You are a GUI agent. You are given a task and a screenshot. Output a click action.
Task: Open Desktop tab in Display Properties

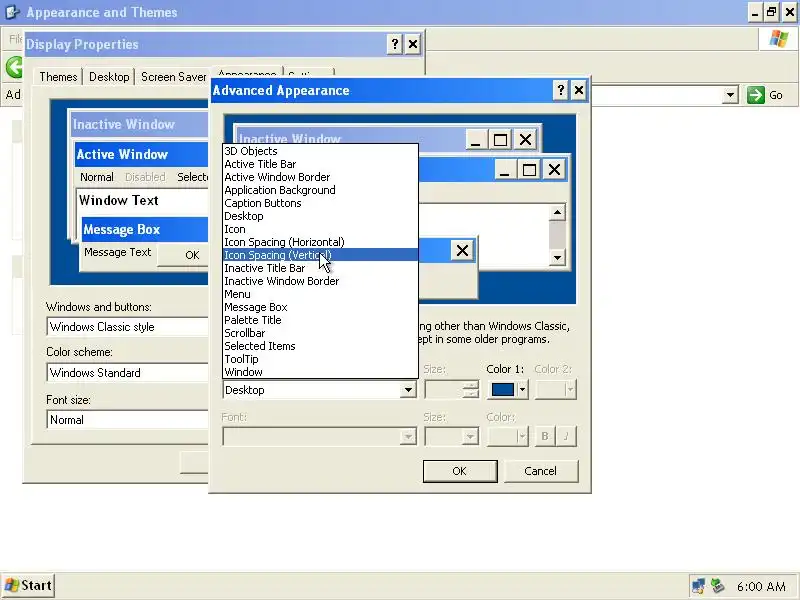(x=109, y=77)
